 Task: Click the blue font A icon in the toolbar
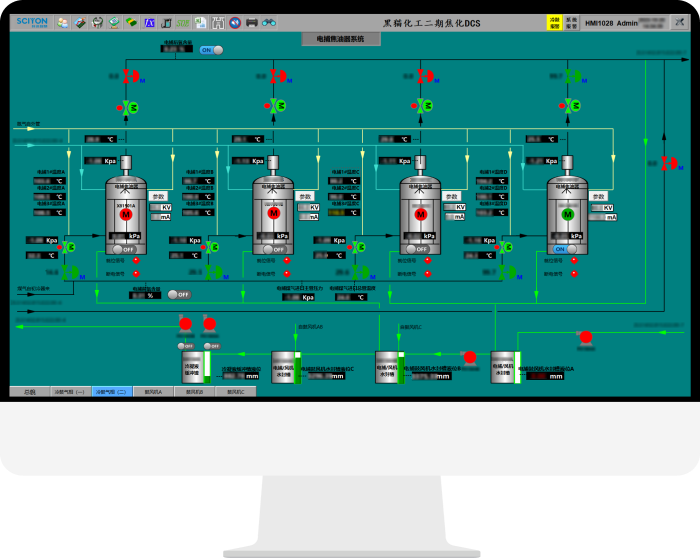(149, 22)
